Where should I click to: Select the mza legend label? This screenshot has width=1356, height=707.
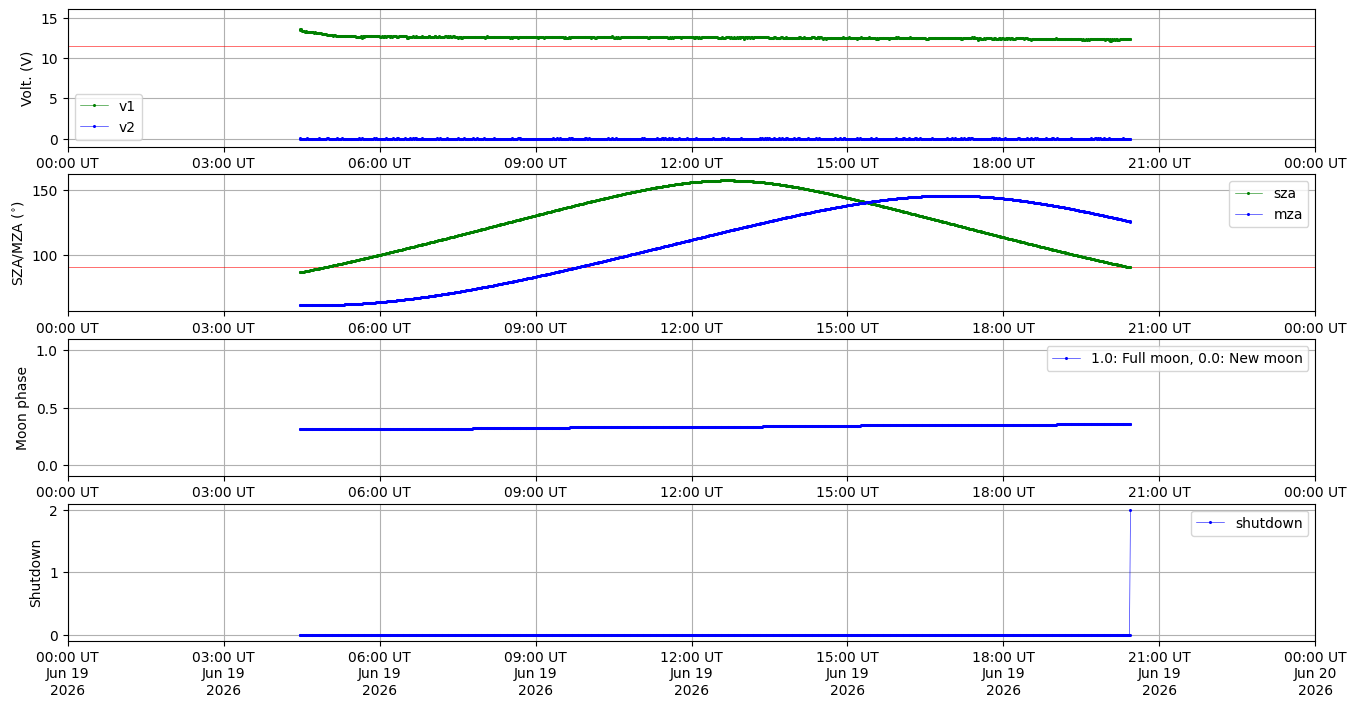pyautogui.click(x=1286, y=214)
